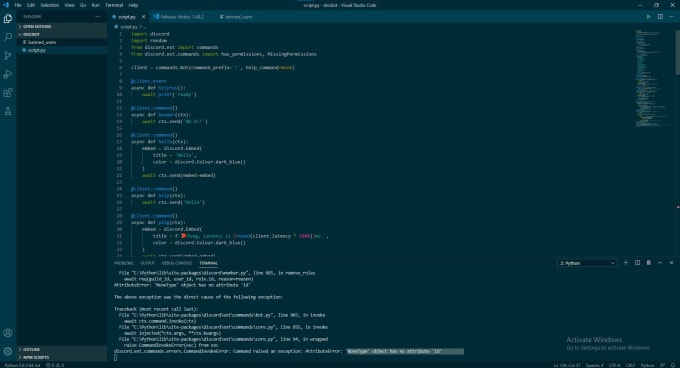Open the Extensions view
The image size is (680, 368).
(x=8, y=93)
